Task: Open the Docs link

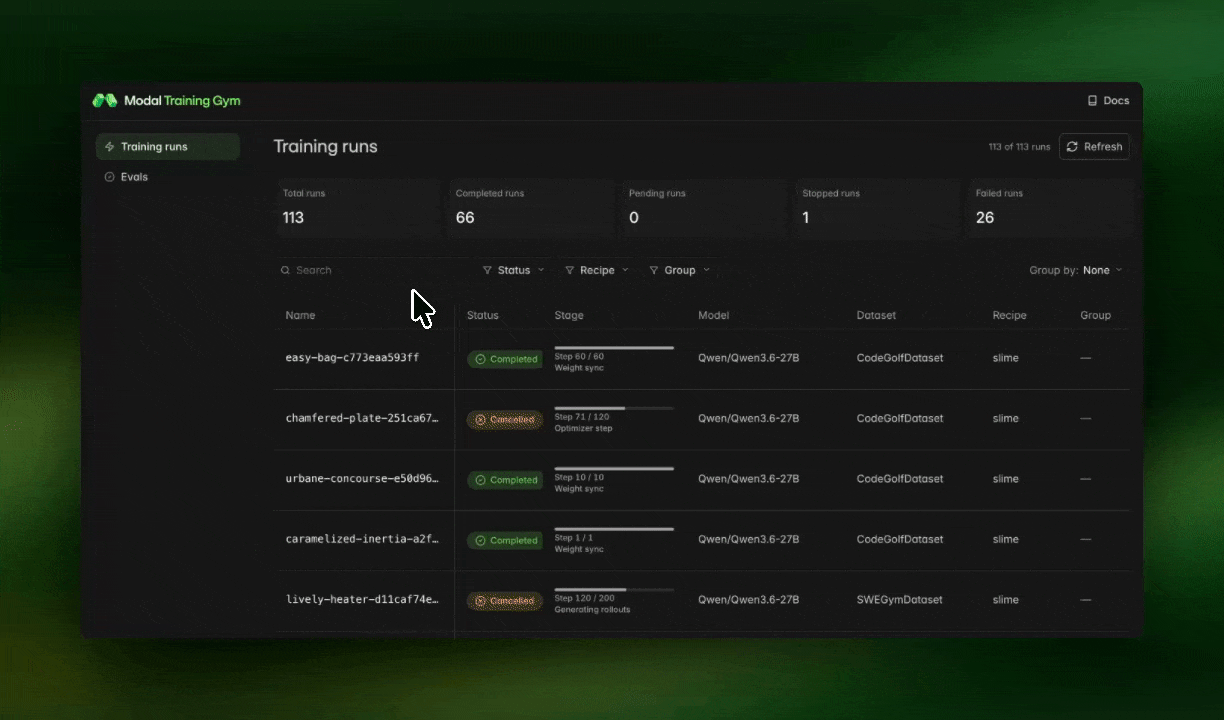Action: [1108, 101]
